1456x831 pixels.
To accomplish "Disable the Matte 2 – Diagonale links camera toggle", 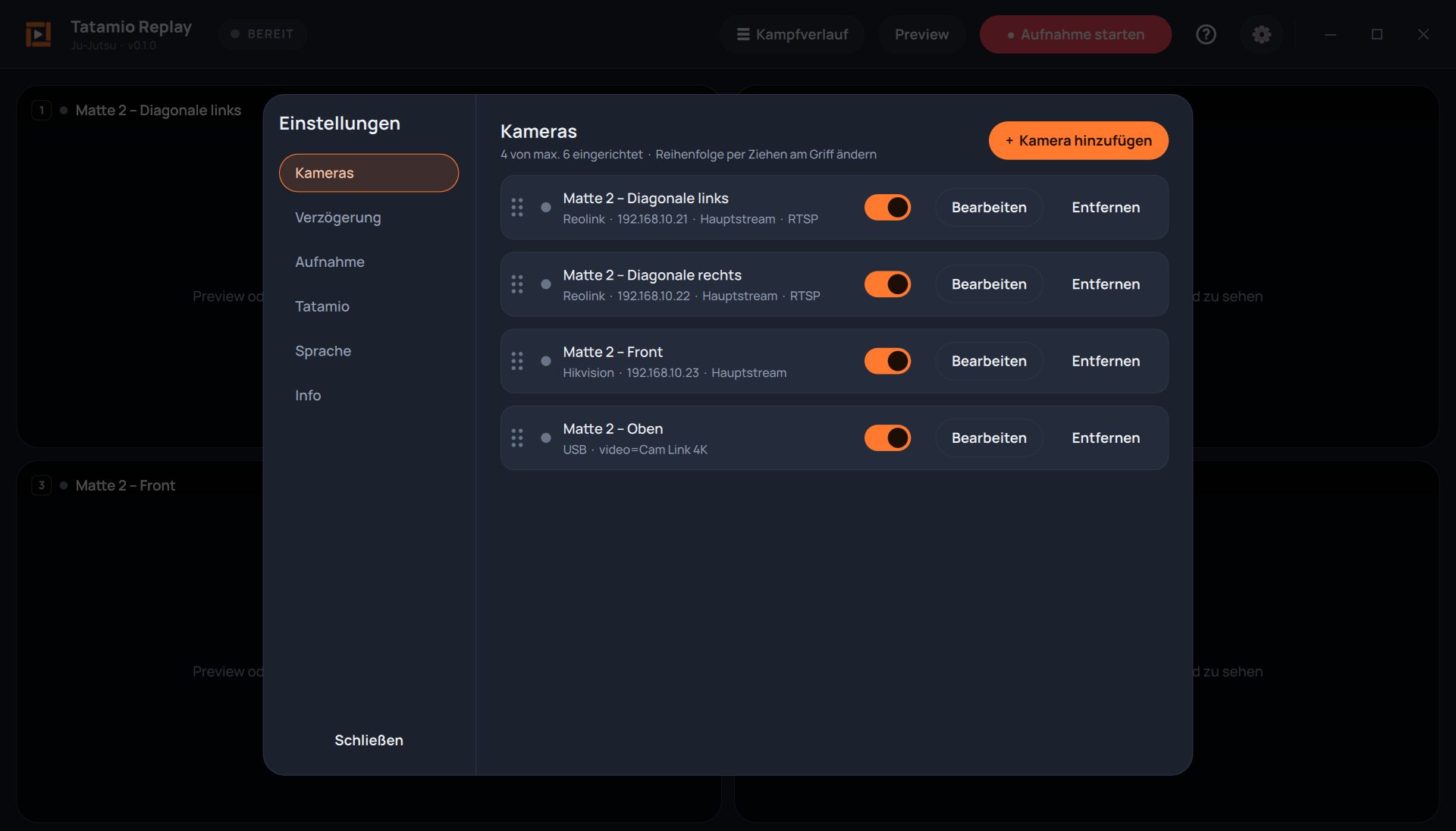I will click(887, 208).
